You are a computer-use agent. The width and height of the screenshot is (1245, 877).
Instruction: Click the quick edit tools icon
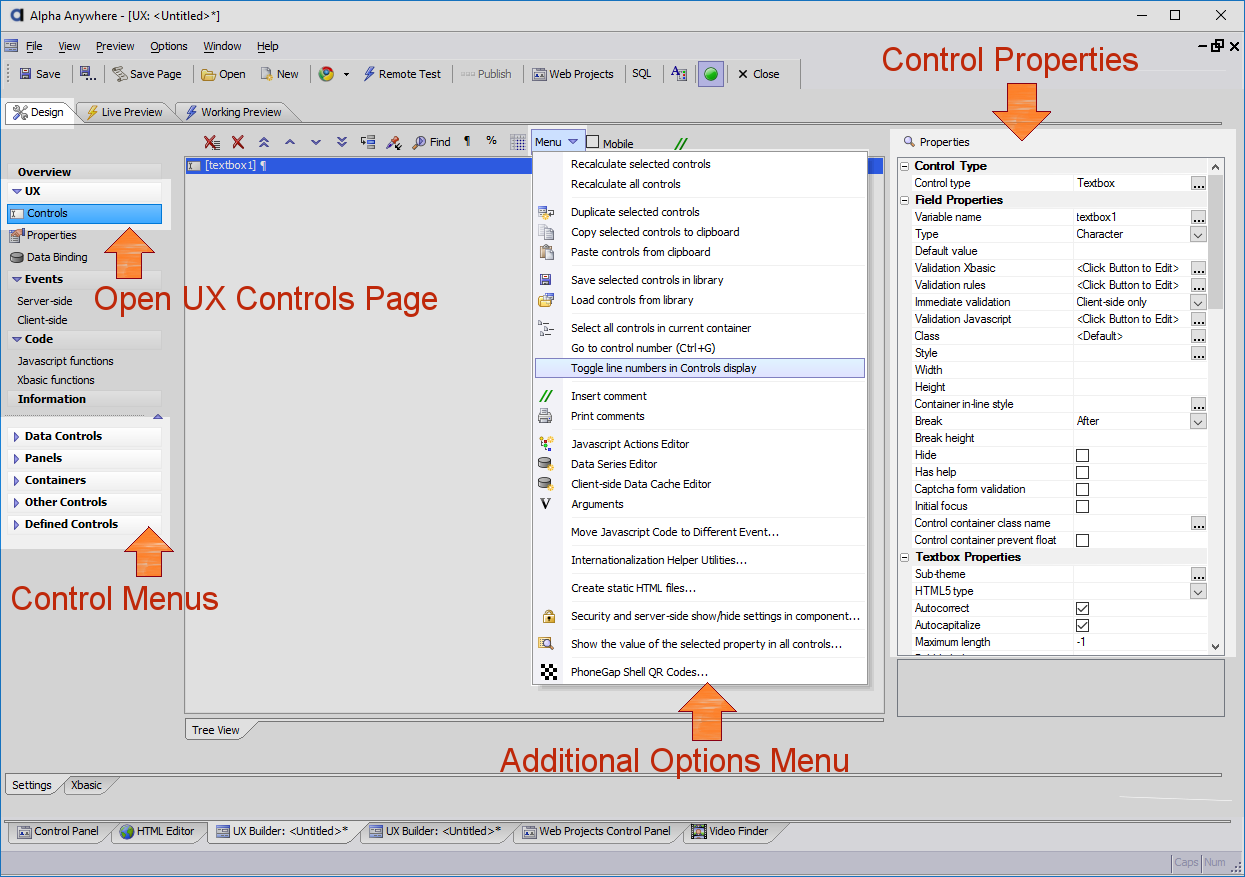394,142
